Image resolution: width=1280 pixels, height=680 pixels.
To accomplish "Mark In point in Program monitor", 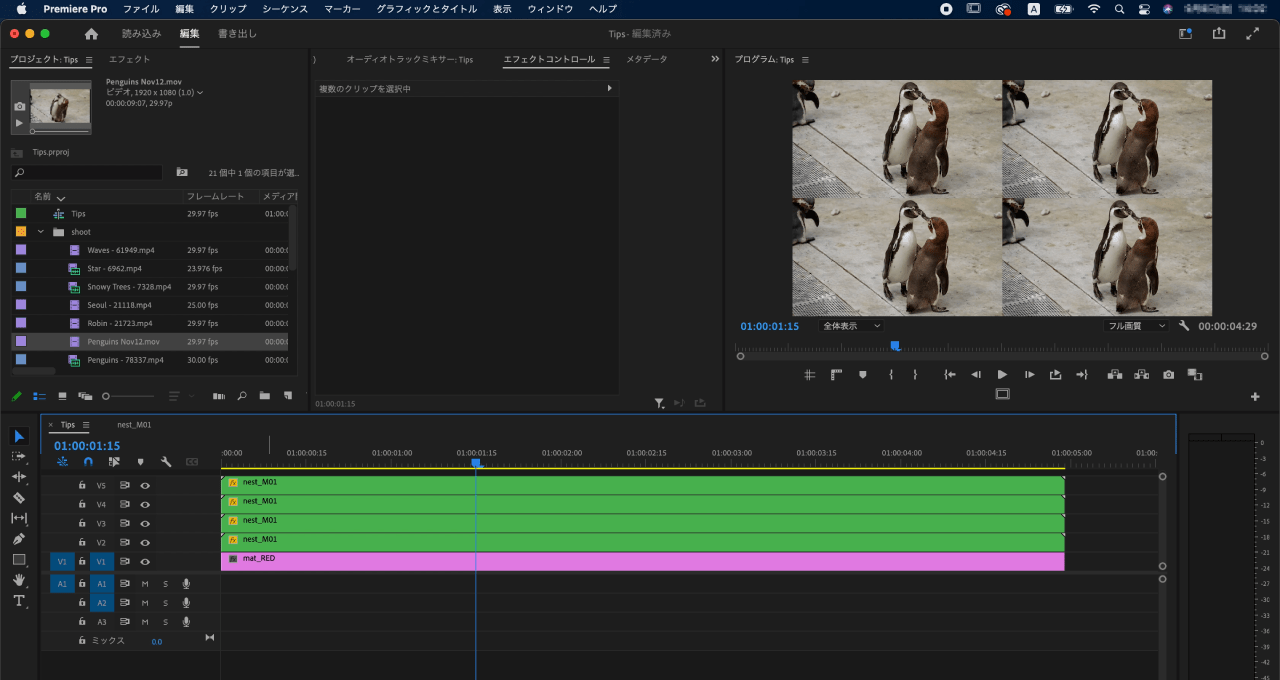I will pos(891,375).
